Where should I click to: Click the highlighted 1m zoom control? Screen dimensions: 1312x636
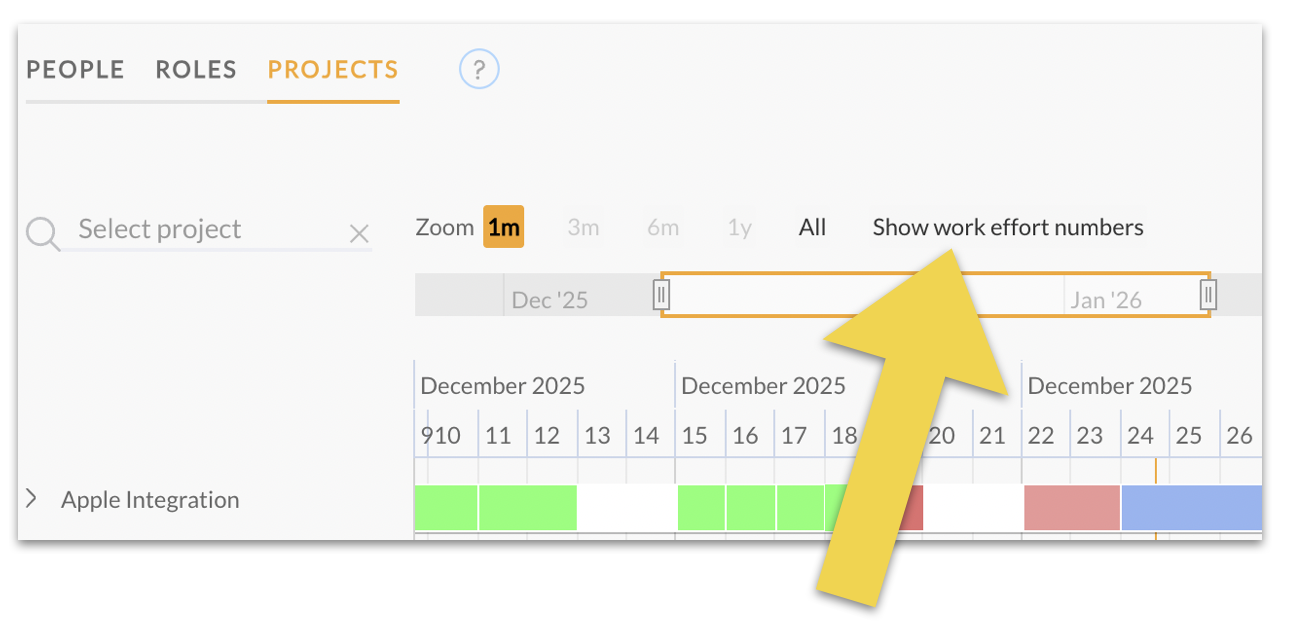(x=504, y=227)
